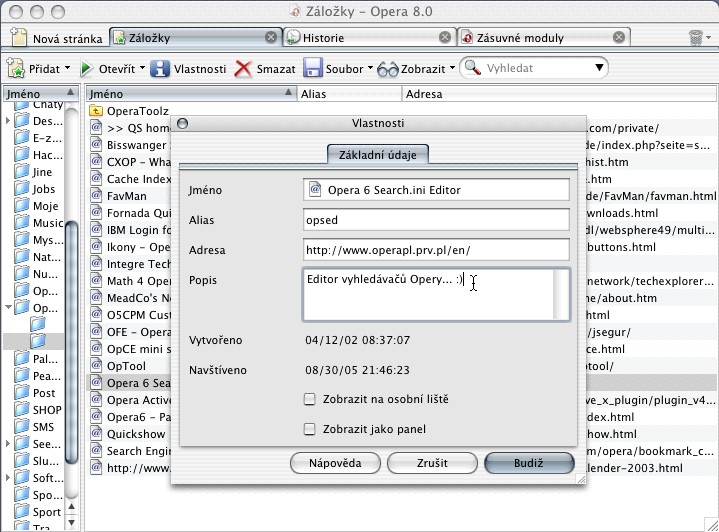Image resolution: width=719 pixels, height=532 pixels.
Task: Click the trash can icon in tab bar
Action: pos(696,38)
